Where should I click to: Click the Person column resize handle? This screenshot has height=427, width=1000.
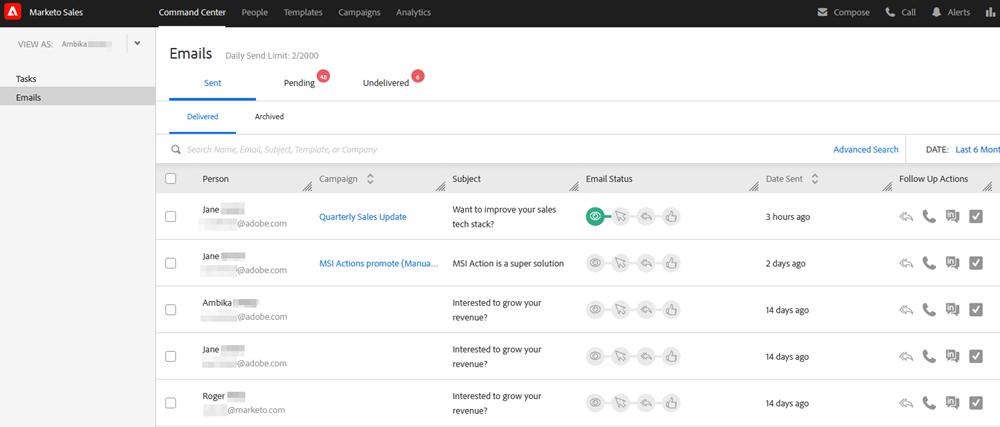(307, 186)
